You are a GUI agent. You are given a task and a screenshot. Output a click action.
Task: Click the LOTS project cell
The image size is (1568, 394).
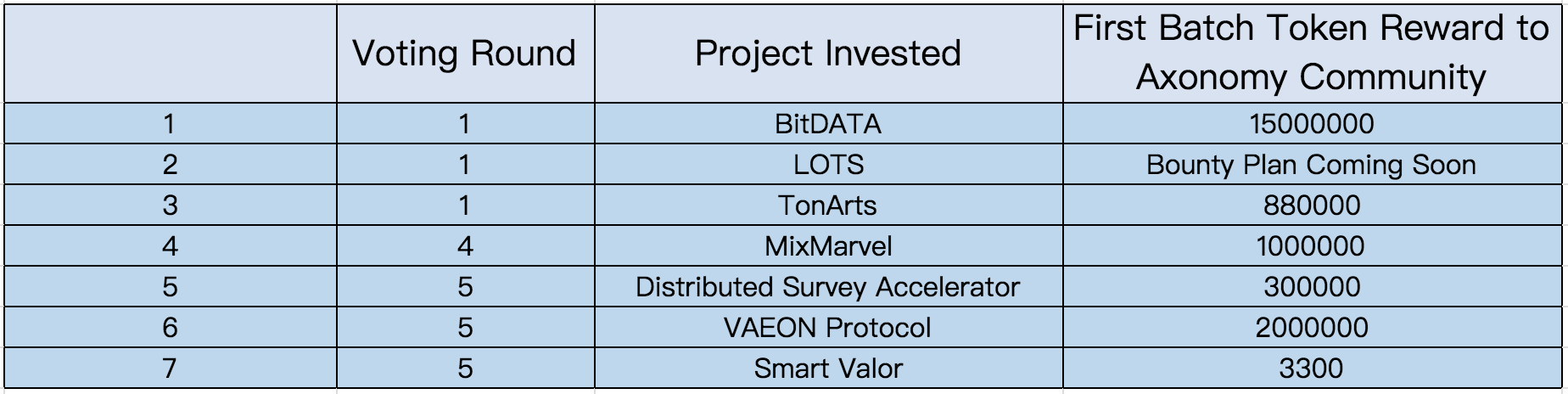(828, 165)
